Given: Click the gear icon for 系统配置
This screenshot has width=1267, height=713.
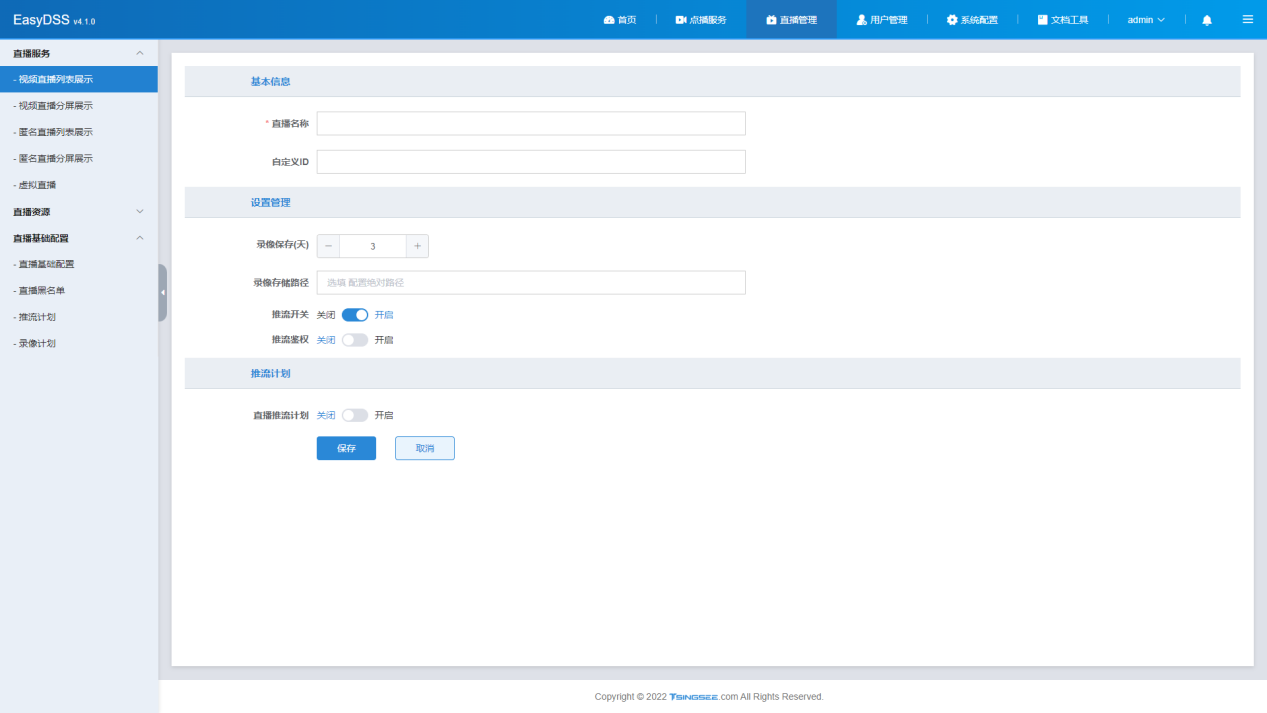Looking at the screenshot, I should 952,20.
